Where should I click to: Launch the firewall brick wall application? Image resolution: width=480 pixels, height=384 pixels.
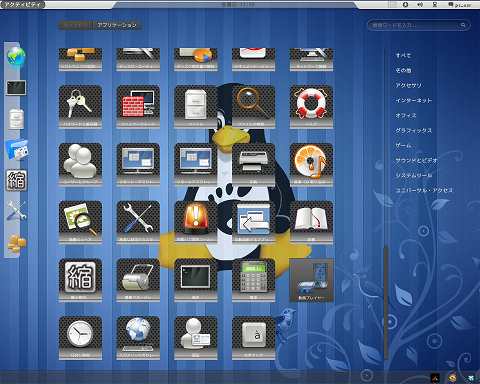pyautogui.click(x=138, y=107)
